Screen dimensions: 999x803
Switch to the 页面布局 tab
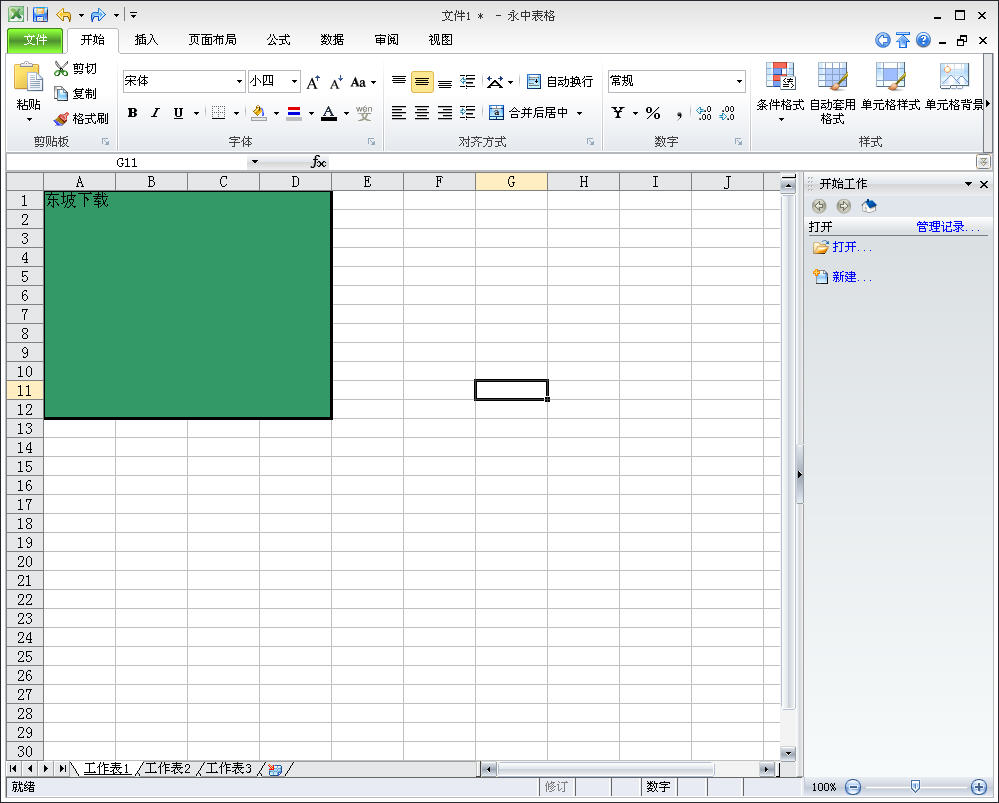(212, 40)
